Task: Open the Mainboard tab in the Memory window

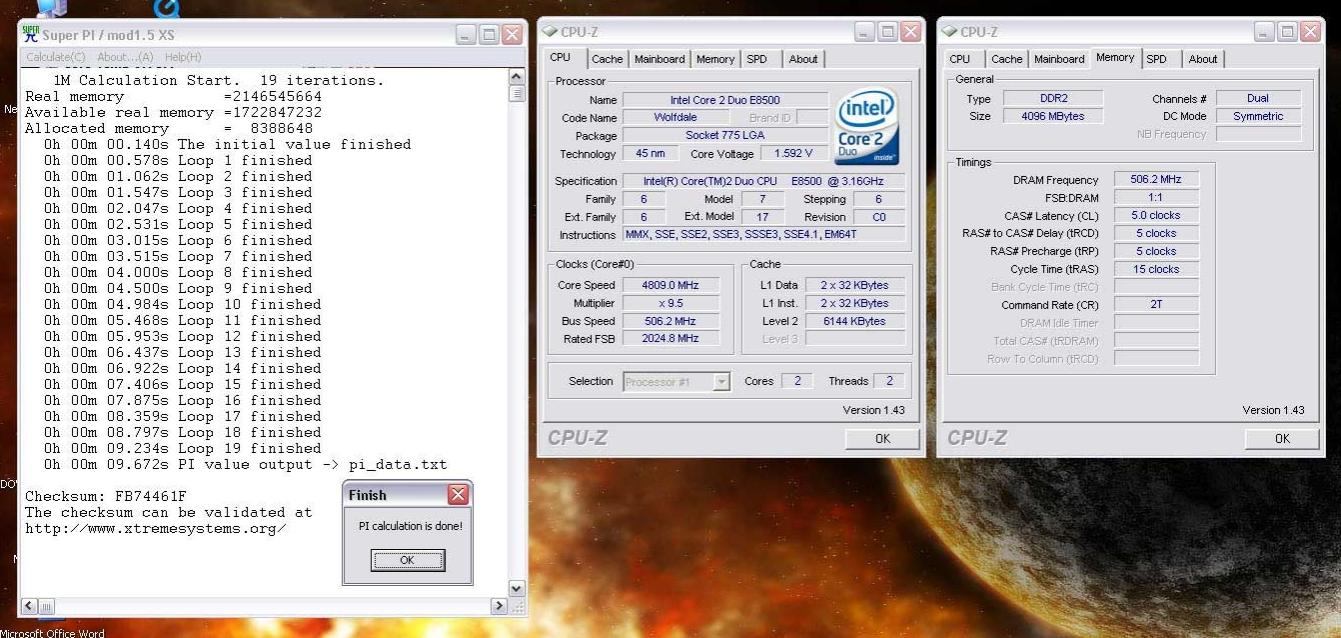Action: coord(1060,59)
